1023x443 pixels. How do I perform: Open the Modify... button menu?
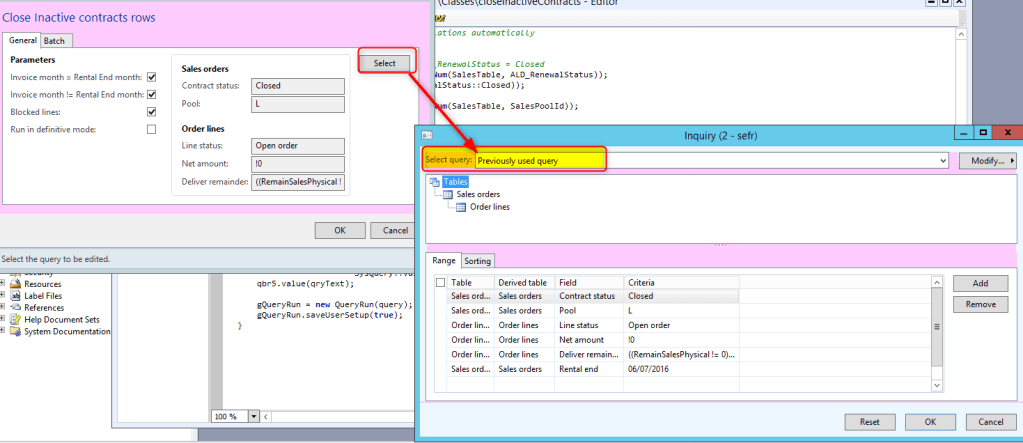point(986,160)
